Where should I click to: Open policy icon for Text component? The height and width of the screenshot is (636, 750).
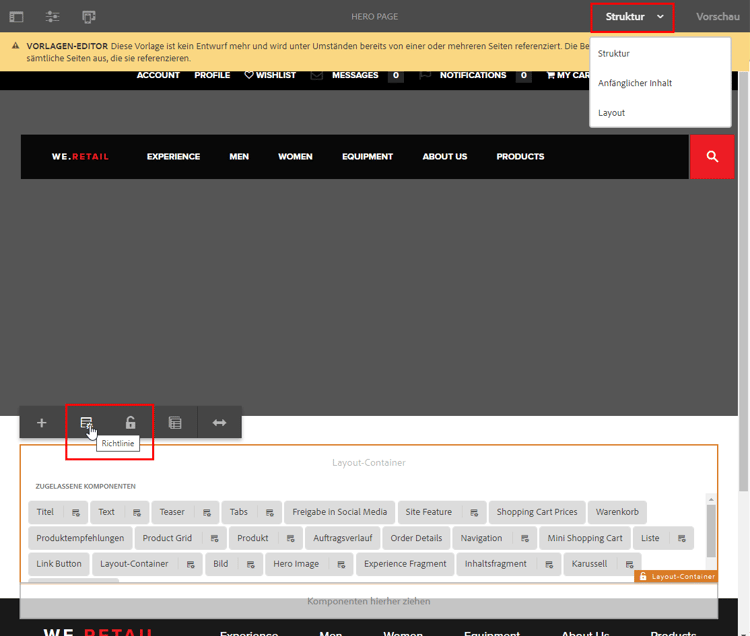point(137,513)
